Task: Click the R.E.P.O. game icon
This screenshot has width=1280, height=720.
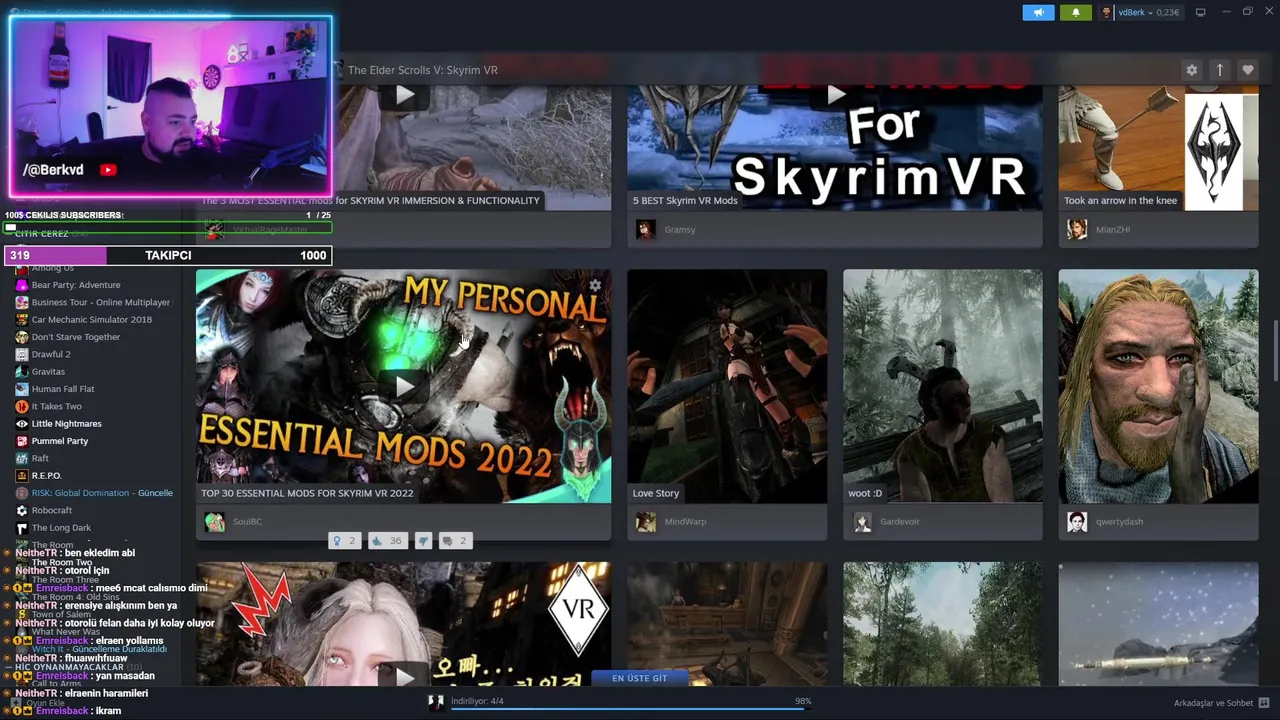Action: pyautogui.click(x=22, y=476)
